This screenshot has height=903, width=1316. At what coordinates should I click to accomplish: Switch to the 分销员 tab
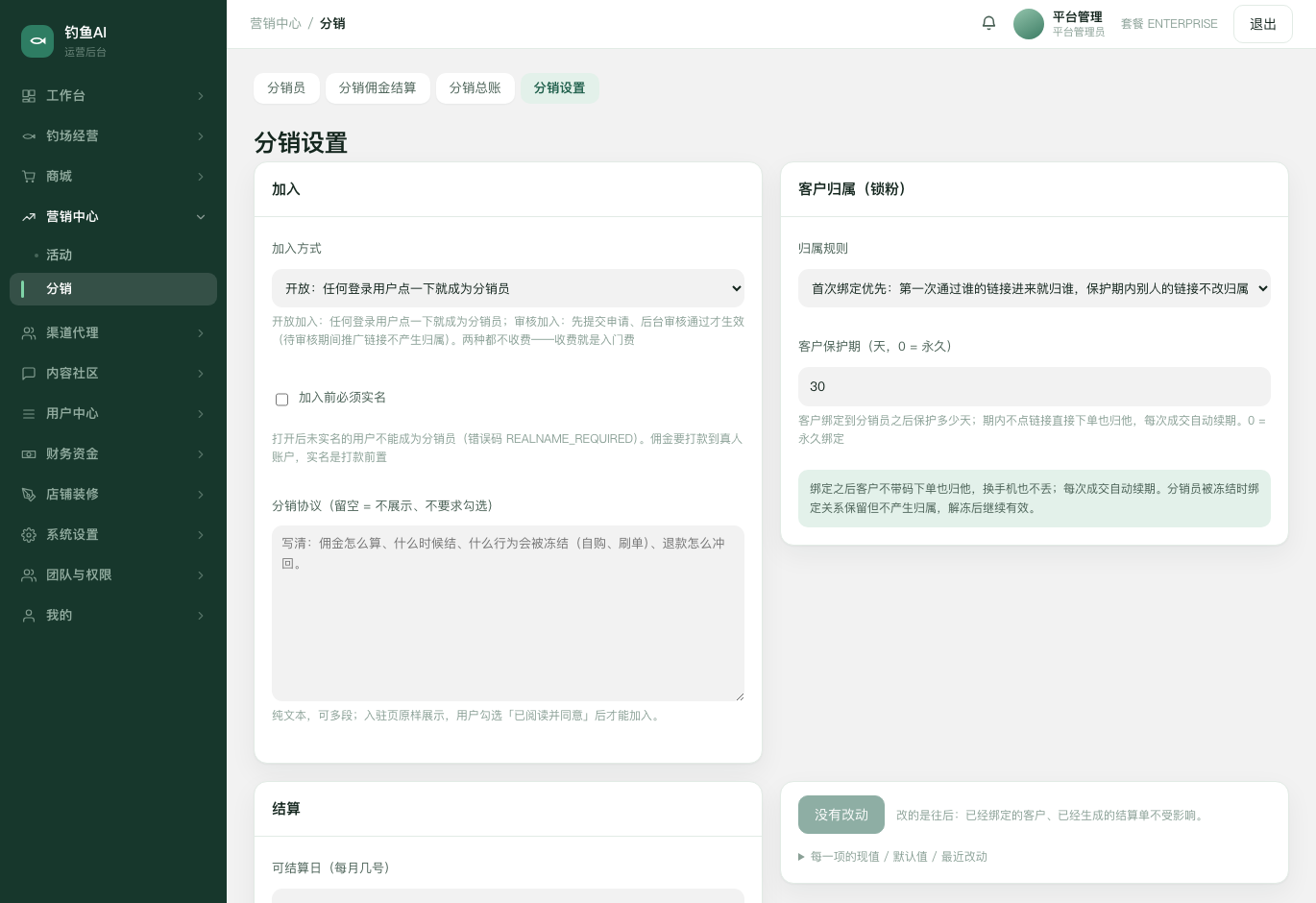[x=286, y=88]
